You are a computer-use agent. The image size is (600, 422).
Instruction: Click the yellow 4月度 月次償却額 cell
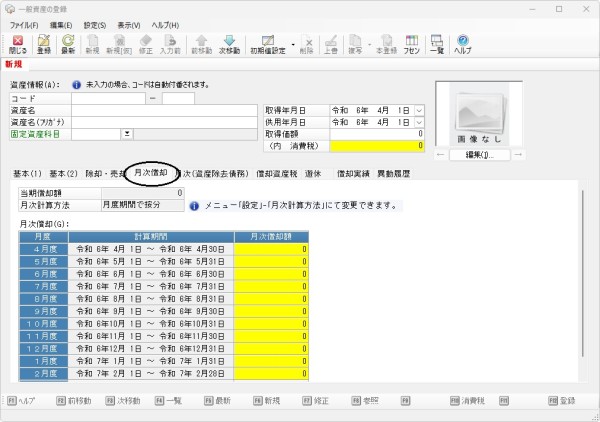point(272,248)
